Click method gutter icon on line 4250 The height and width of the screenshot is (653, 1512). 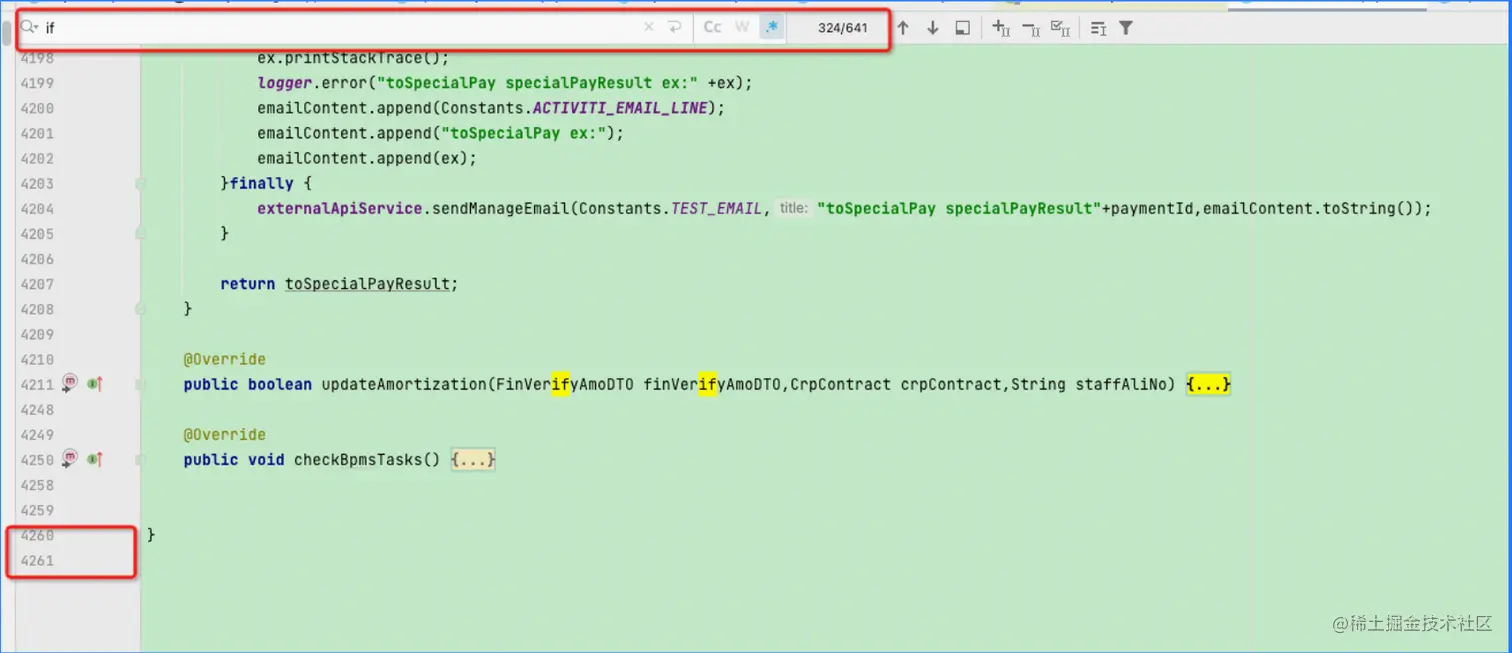69,458
